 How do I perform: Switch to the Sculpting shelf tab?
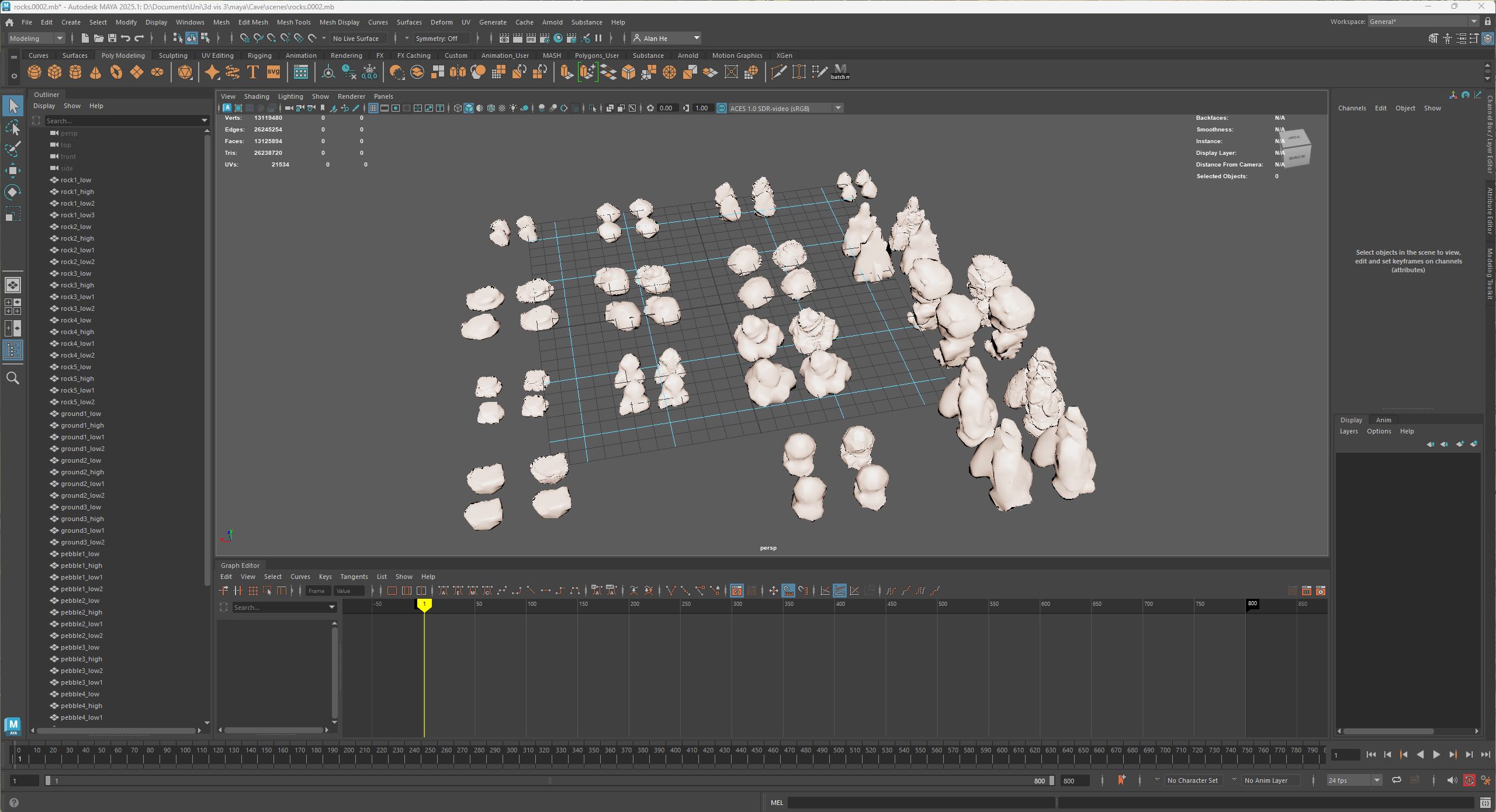(173, 55)
